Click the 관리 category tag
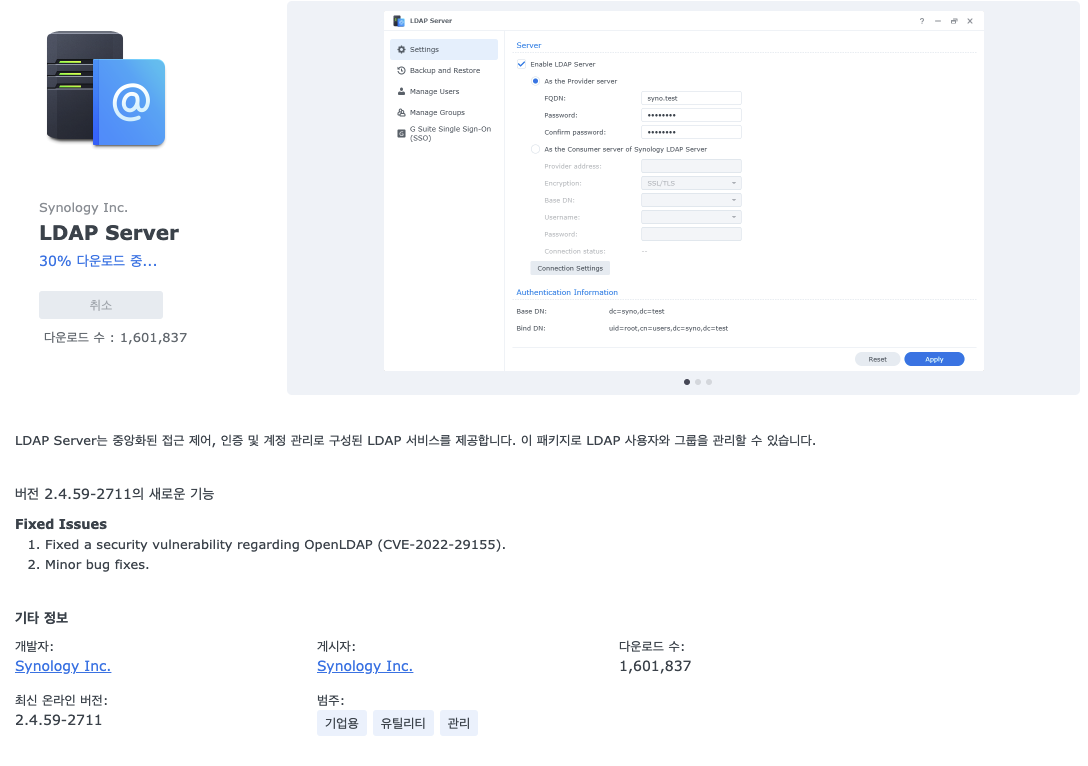 [459, 723]
